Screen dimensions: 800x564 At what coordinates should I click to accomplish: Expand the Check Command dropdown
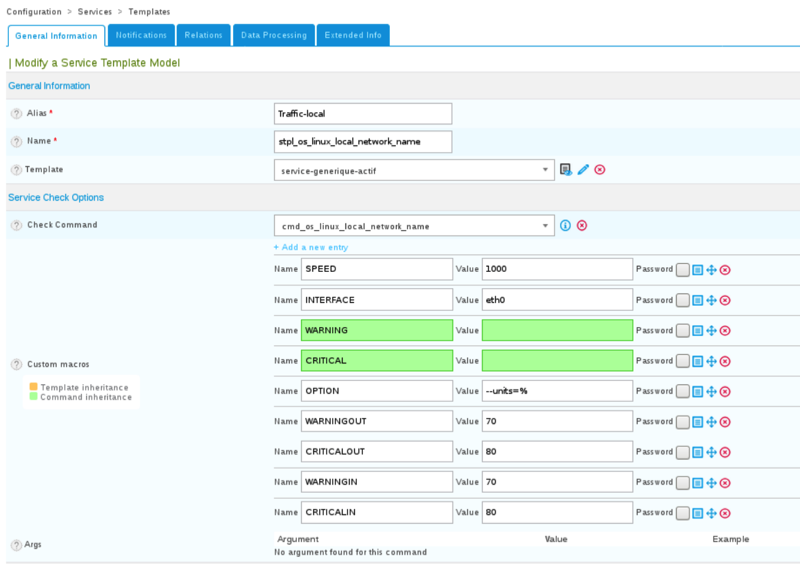pos(413,226)
